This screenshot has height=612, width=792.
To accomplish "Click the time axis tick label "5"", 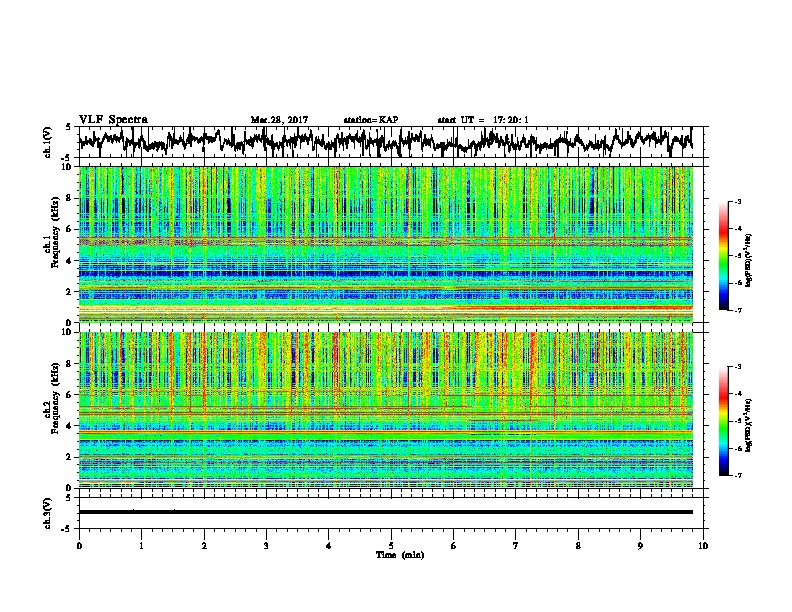I will pos(391,545).
